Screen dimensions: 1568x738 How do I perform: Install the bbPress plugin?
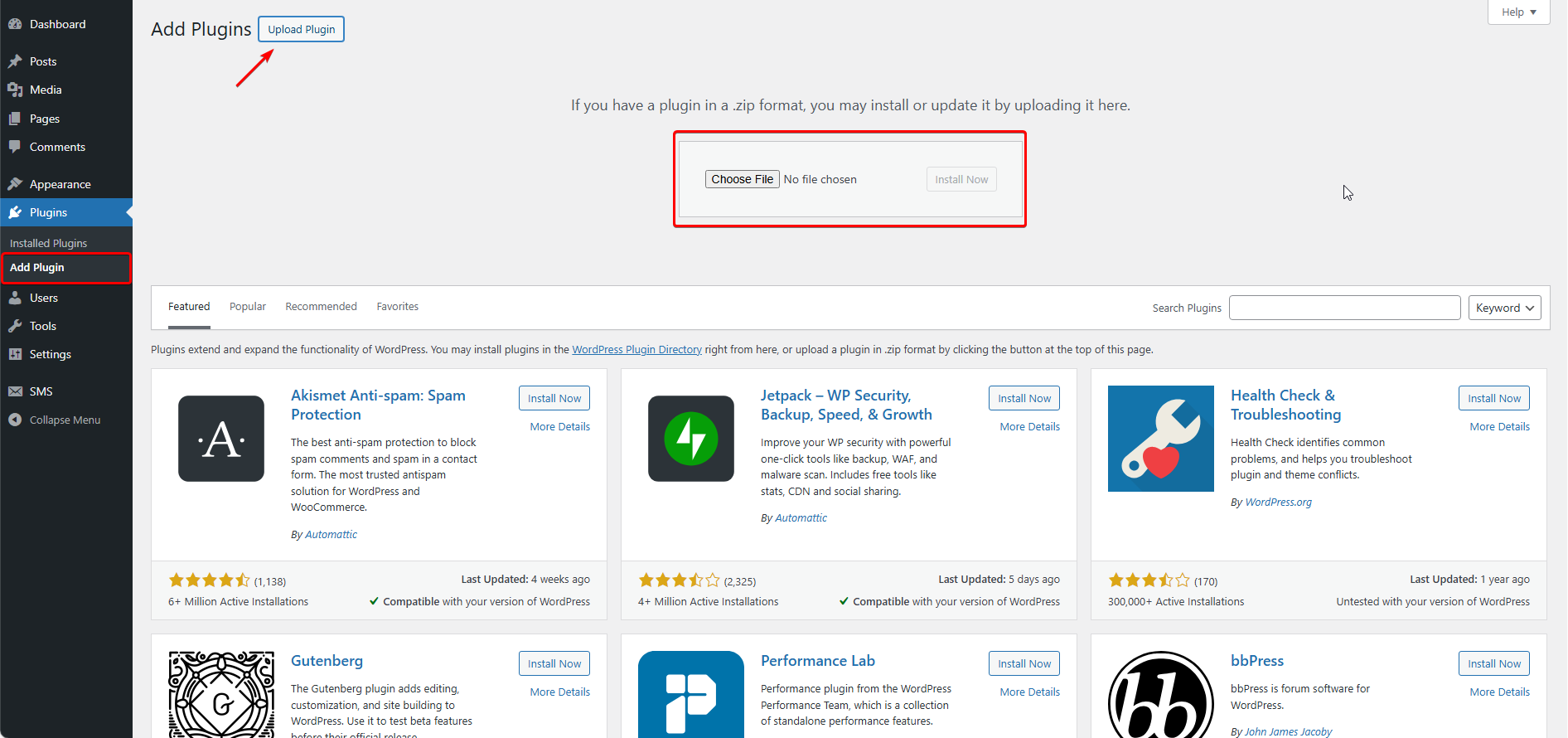click(1494, 663)
